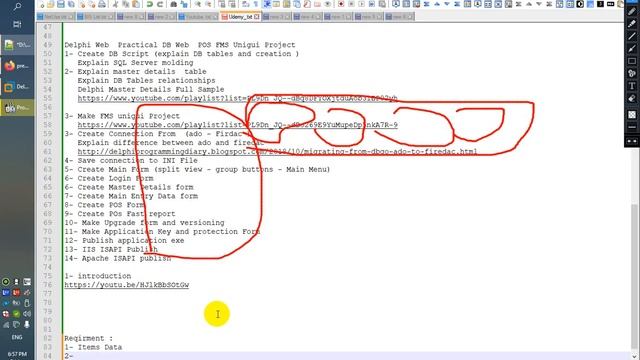Click the volume speaker tray icon

point(27,314)
